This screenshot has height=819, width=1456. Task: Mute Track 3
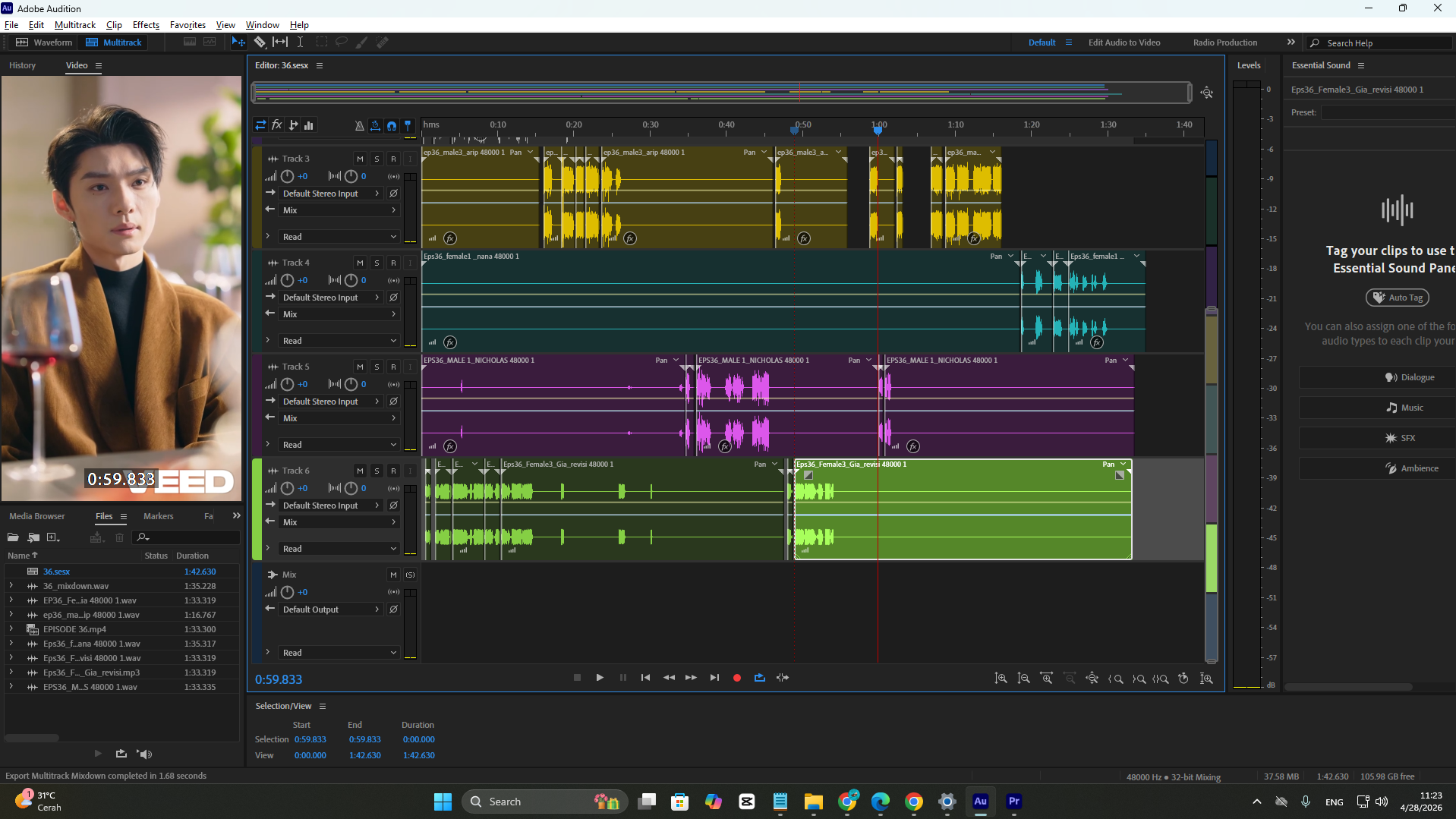360,159
